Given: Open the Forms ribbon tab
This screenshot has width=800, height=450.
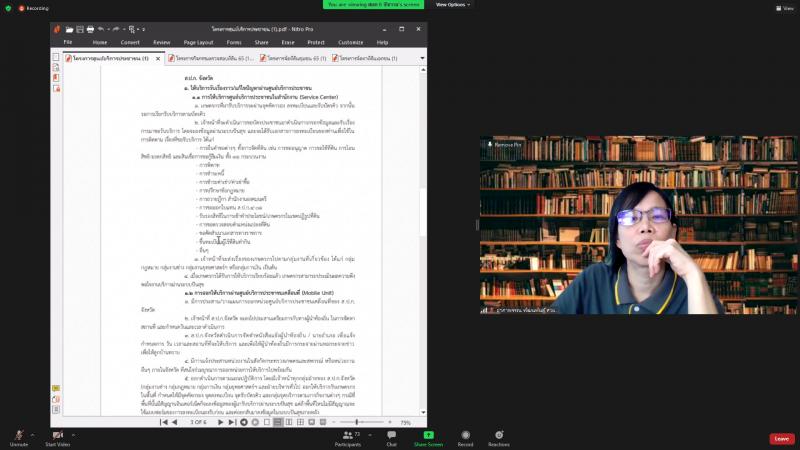Looking at the screenshot, I should pyautogui.click(x=234, y=42).
